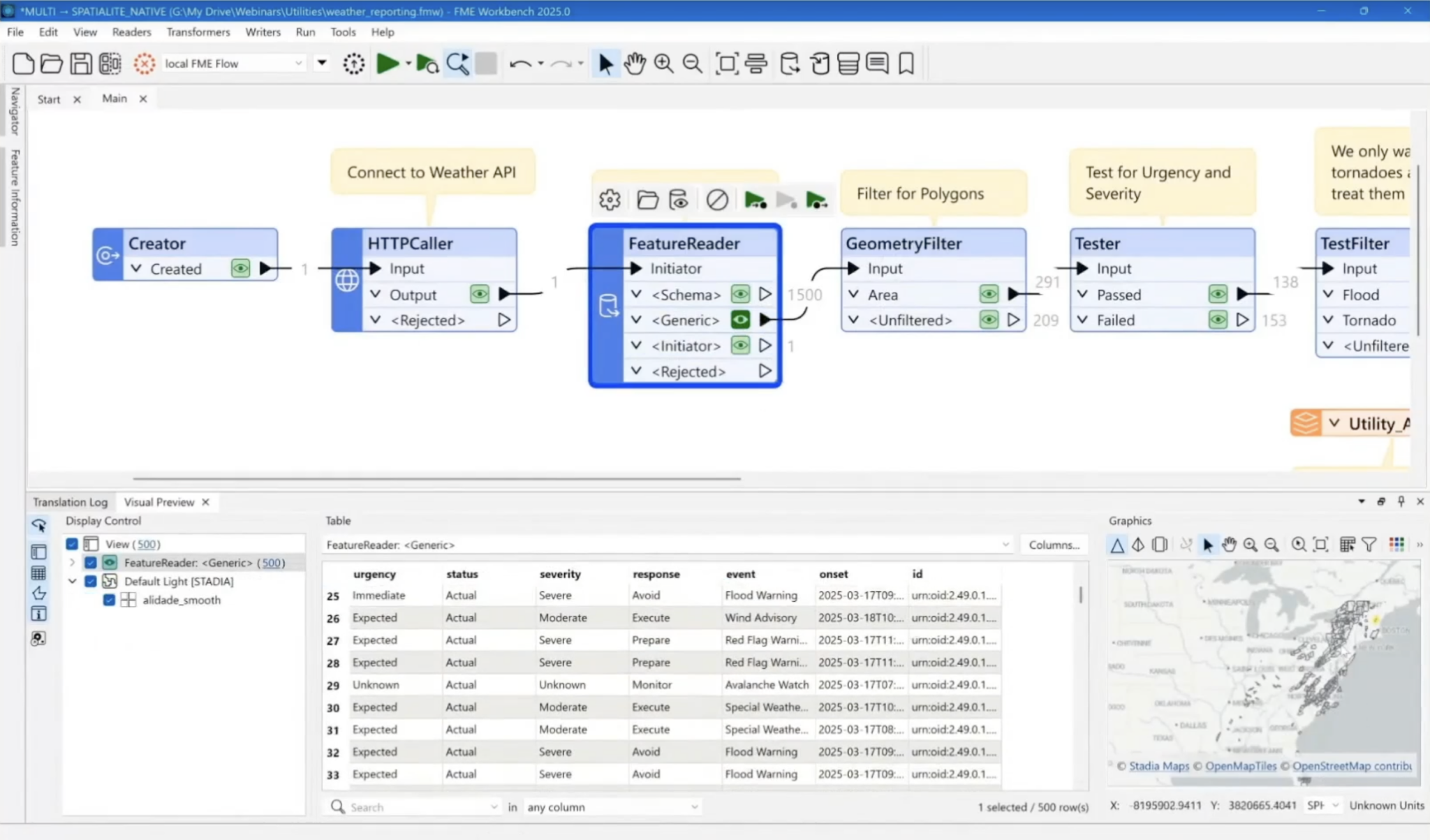Undo the last action arrow
Viewport: 1430px width, 840px height.
(520, 64)
